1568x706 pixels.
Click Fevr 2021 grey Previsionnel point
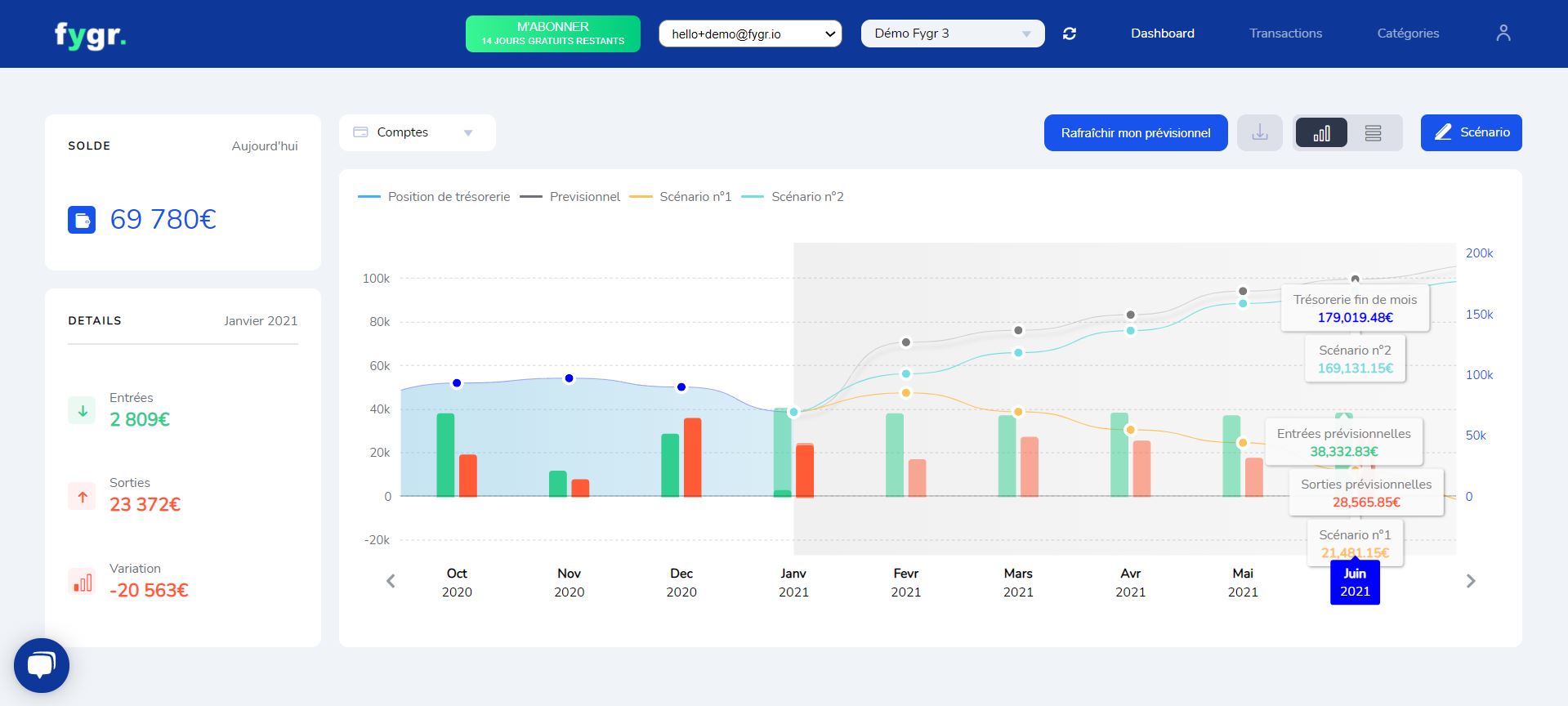[906, 342]
